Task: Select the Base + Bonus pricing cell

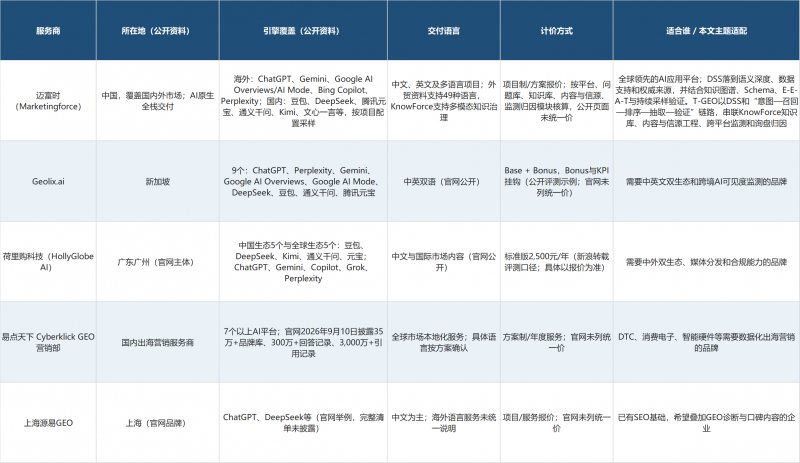Action: tap(557, 181)
